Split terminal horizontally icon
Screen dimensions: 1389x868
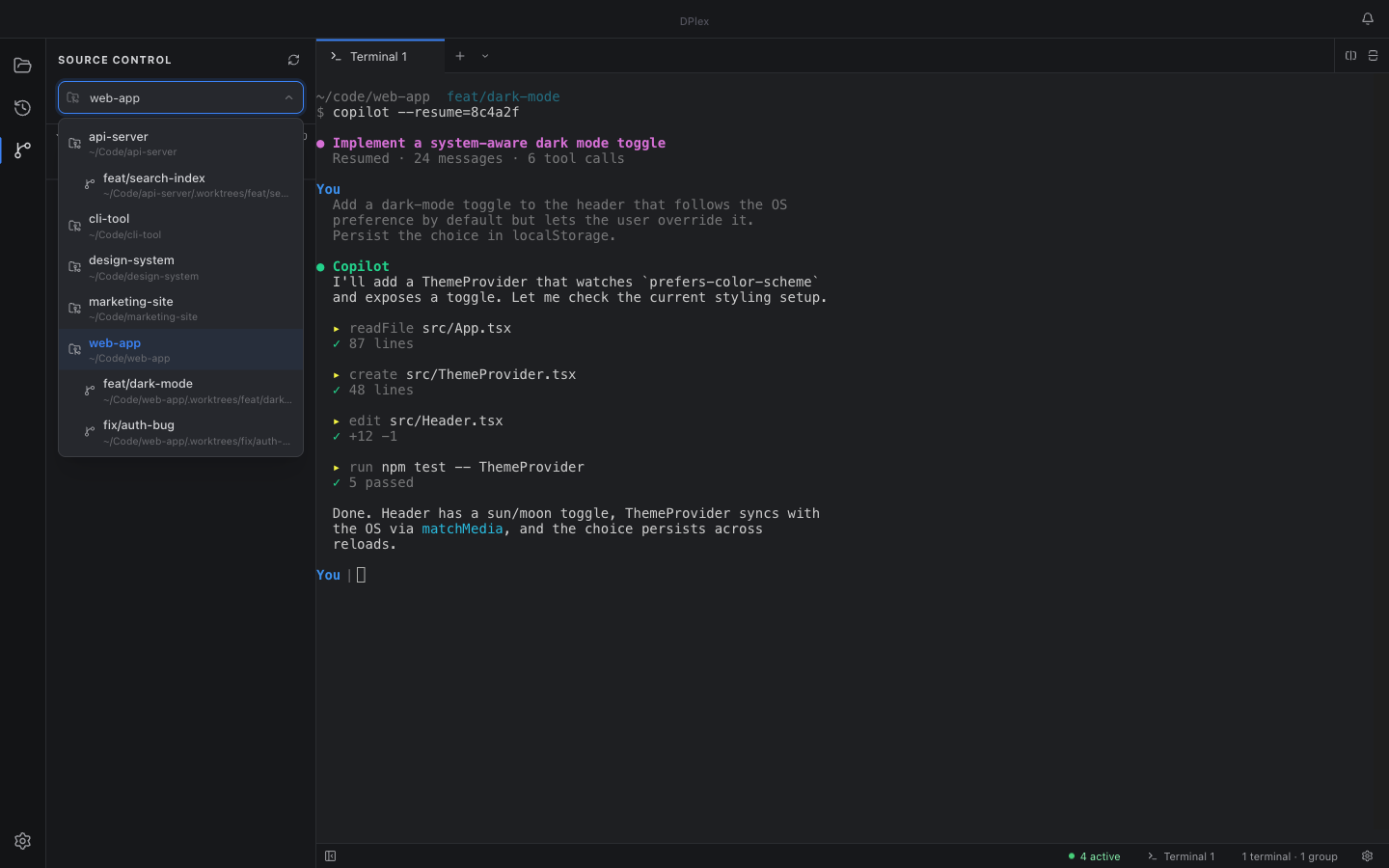[1373, 56]
